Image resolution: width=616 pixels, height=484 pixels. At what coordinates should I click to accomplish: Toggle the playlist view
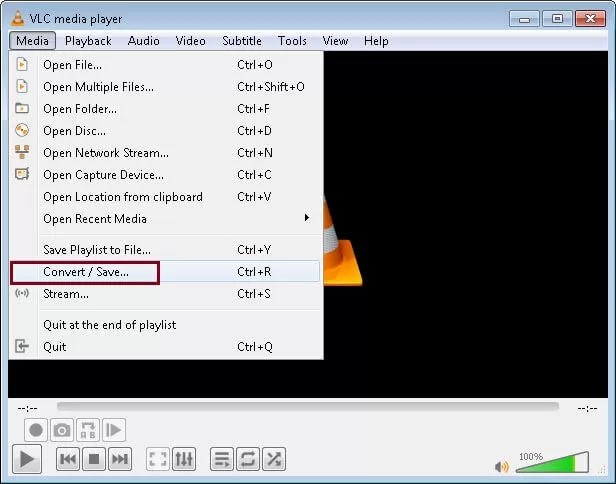click(222, 459)
